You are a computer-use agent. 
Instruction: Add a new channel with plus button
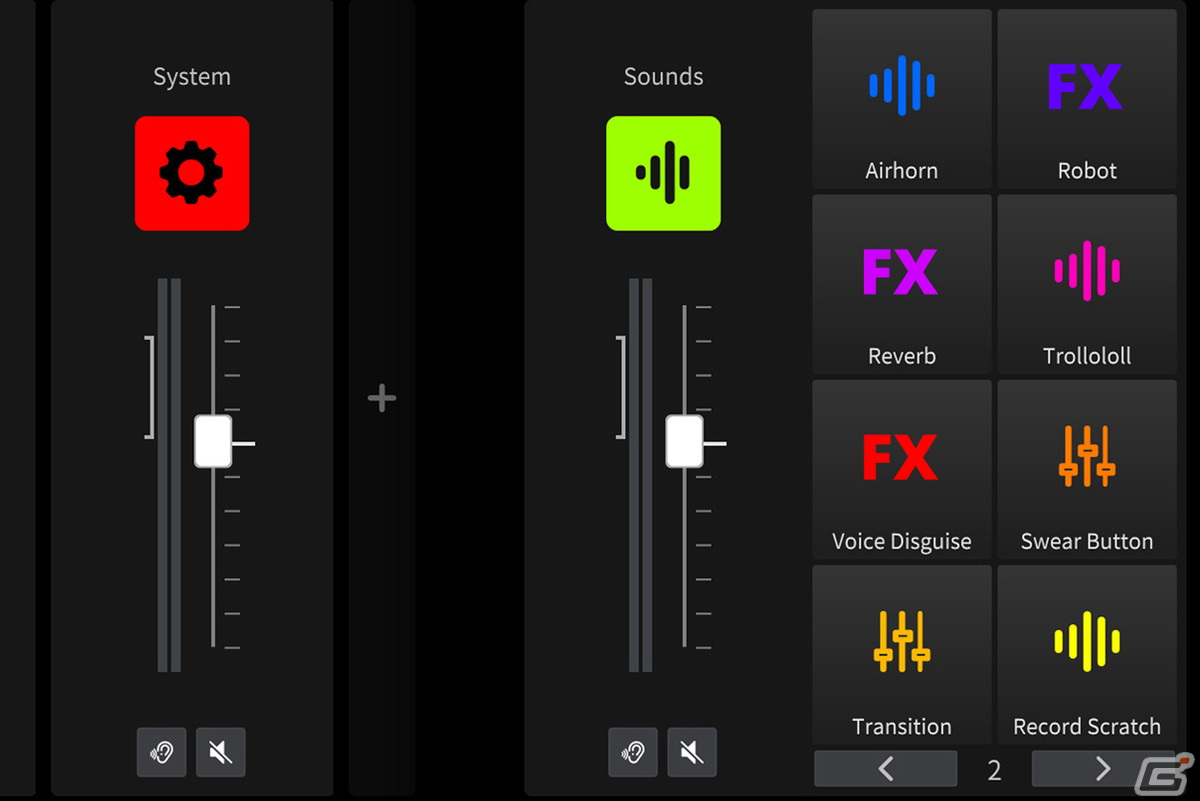click(x=382, y=398)
